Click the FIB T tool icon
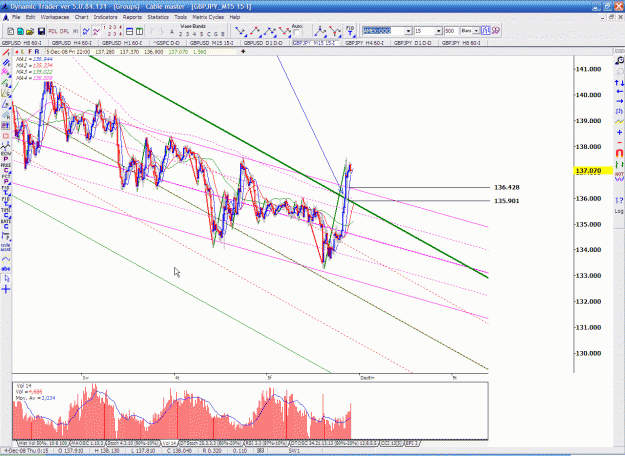The width and height of the screenshot is (625, 456). (350, 31)
